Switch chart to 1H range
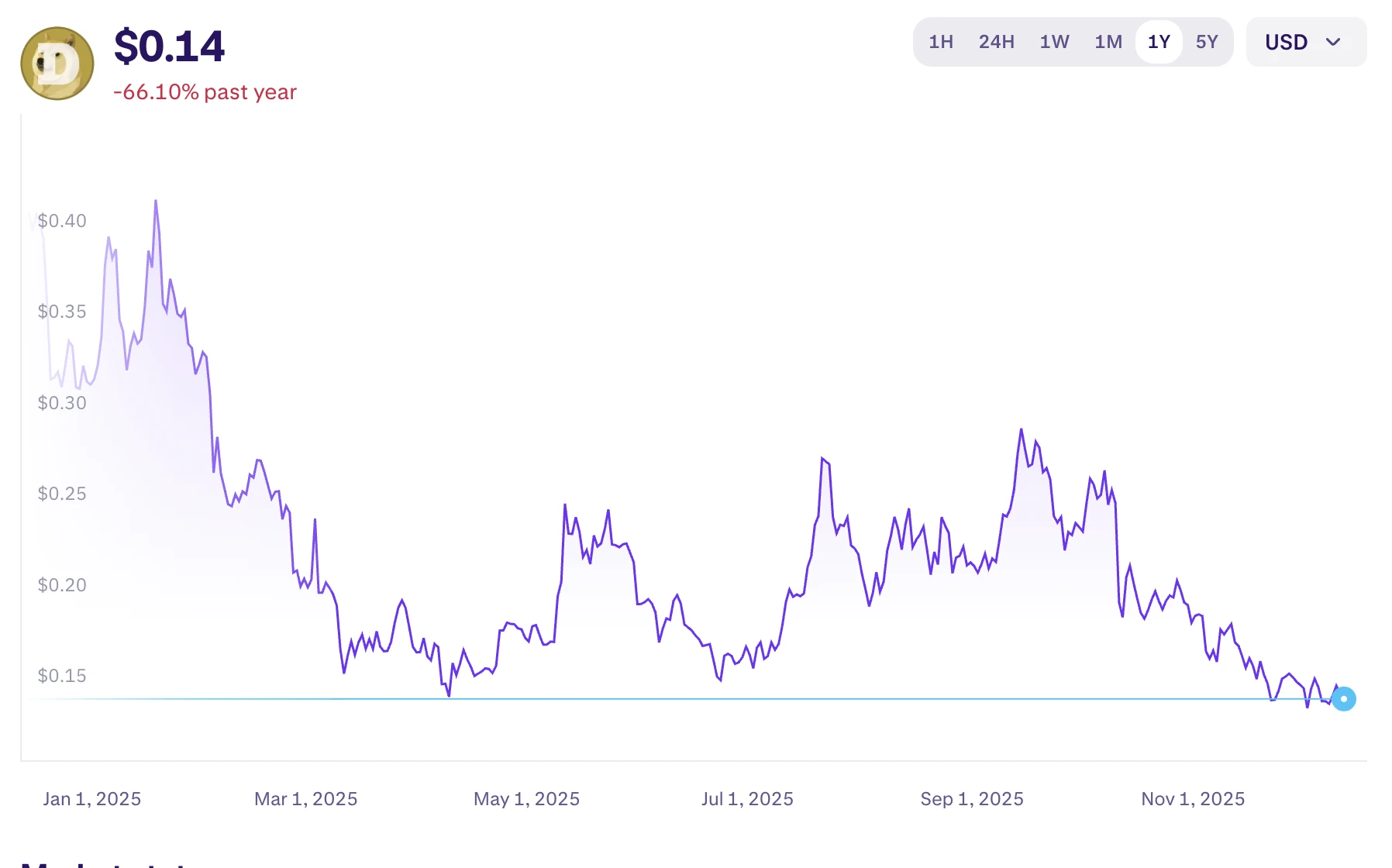Viewport: 1392px width, 868px height. click(x=941, y=42)
